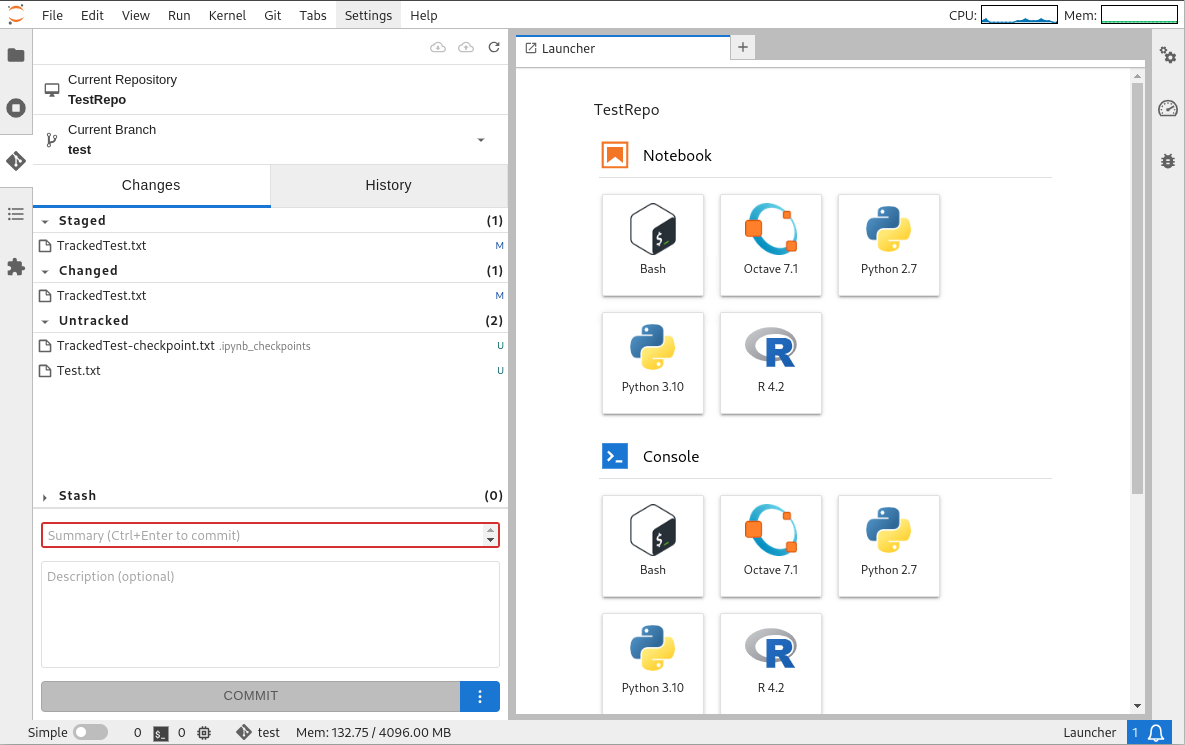The height and width of the screenshot is (745, 1186).
Task: Click the Git push cloud icon
Action: [466, 48]
